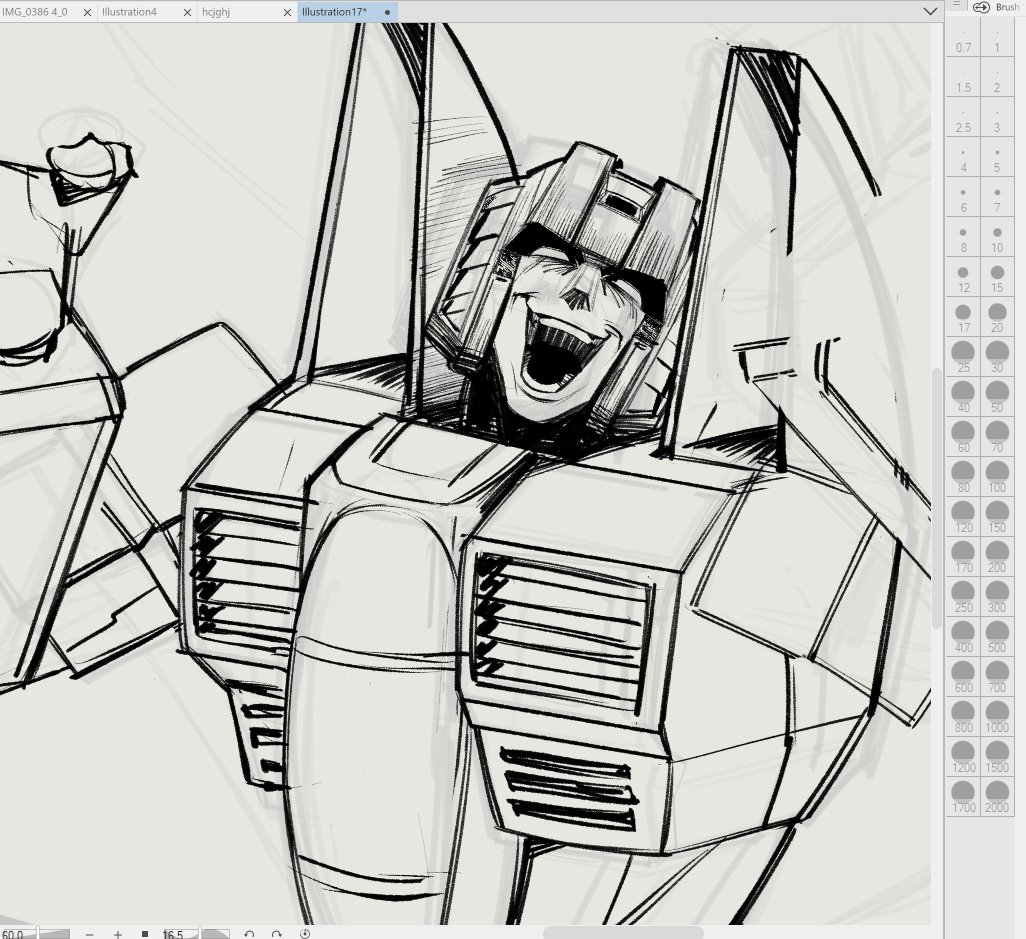Click the cloud sync icon beside Brush

[x=981, y=7]
